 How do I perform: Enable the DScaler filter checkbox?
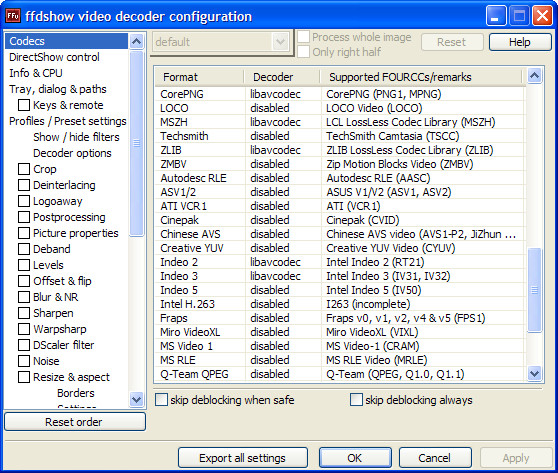click(24, 345)
